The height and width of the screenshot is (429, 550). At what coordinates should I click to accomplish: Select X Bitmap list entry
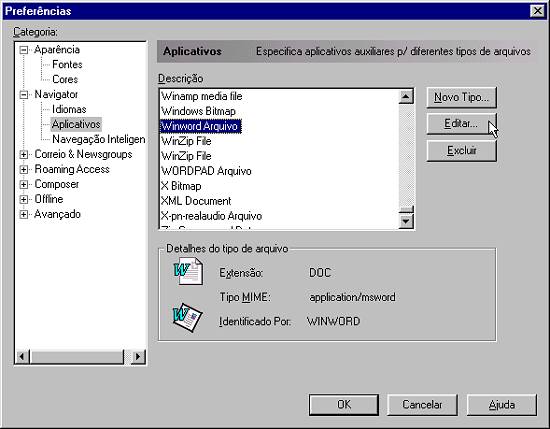(181, 186)
